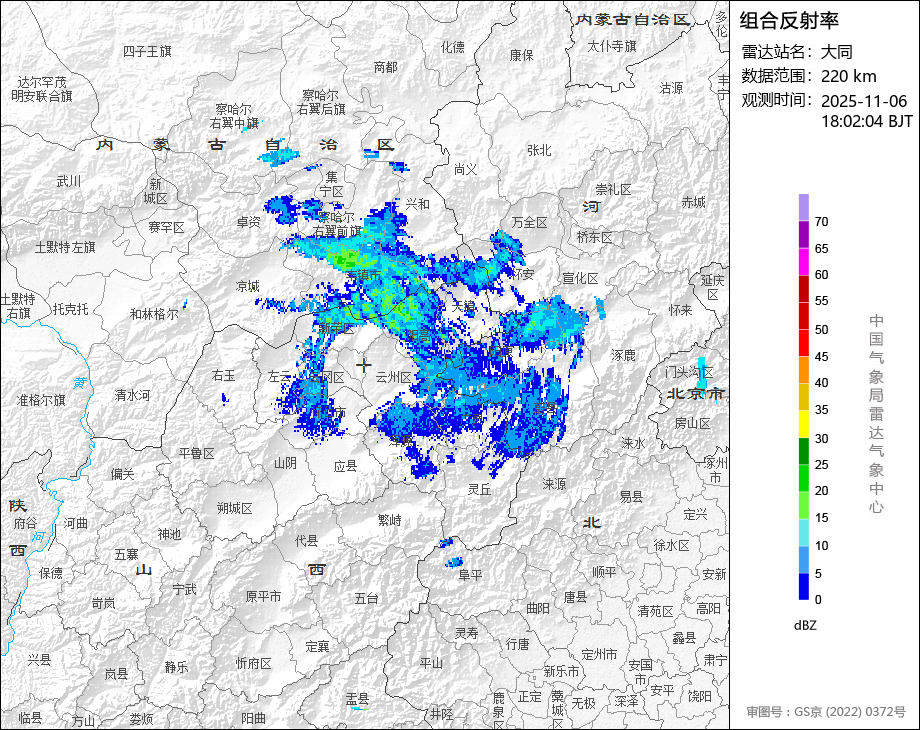The image size is (920, 730).
Task: Click the dBZ unit label below legend
Action: click(805, 626)
